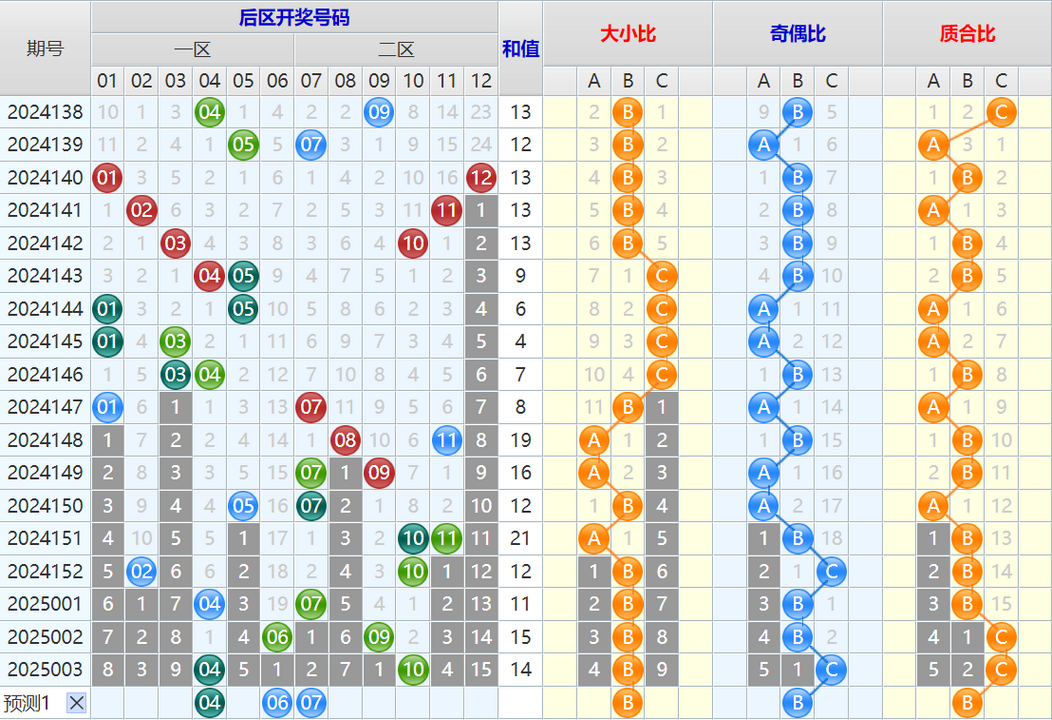Click orange C ball in 质合比 for 2025002
The width and height of the screenshot is (1052, 720).
pos(1001,637)
